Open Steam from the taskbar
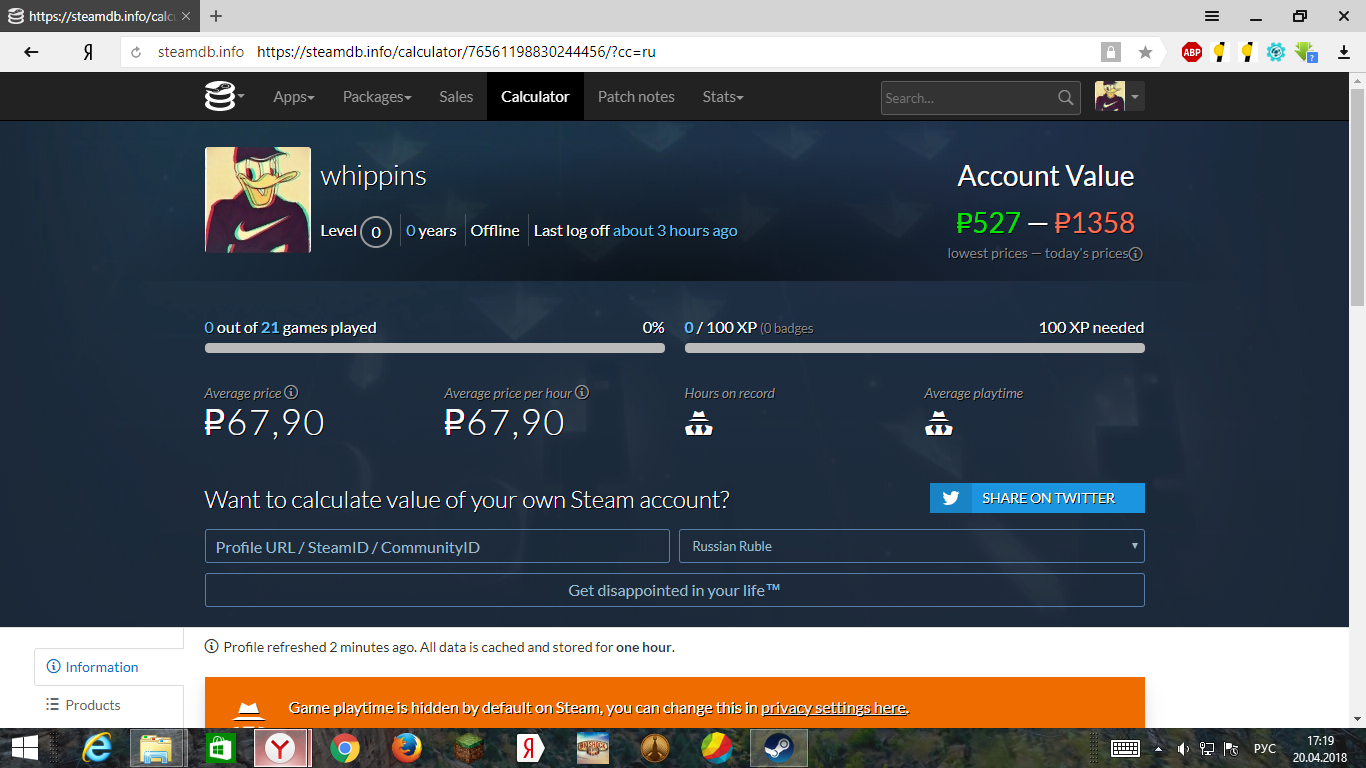Viewport: 1366px width, 768px height. [x=778, y=747]
